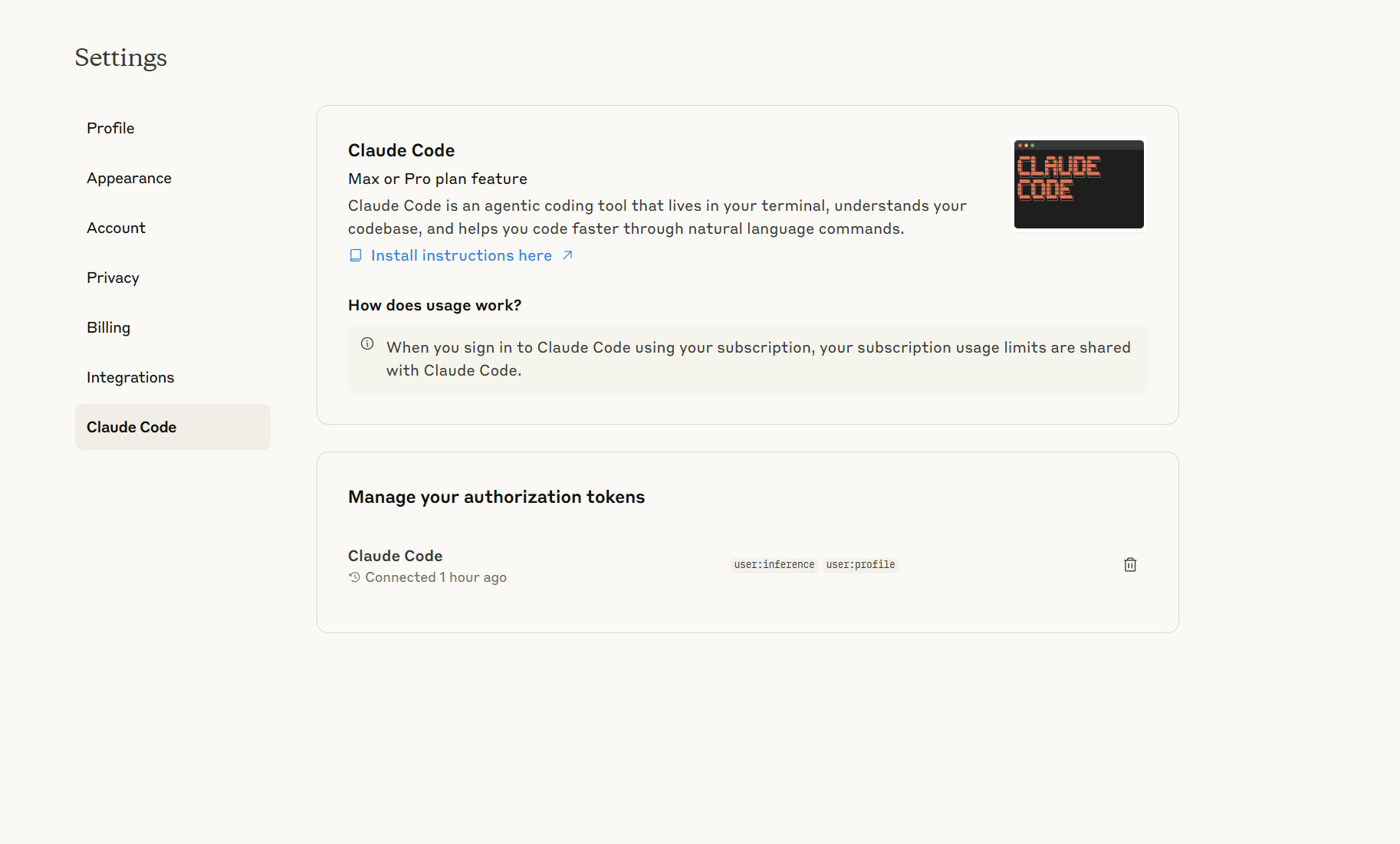Switch to Appearance settings

click(129, 178)
